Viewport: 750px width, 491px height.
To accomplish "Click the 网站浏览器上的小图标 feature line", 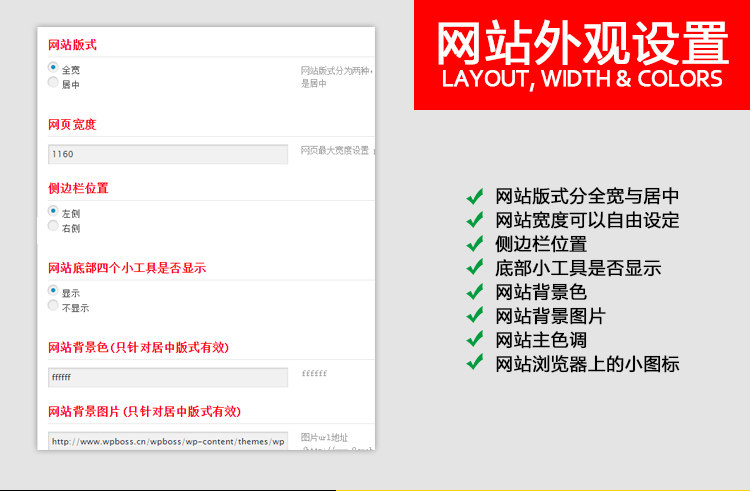I will pyautogui.click(x=587, y=364).
